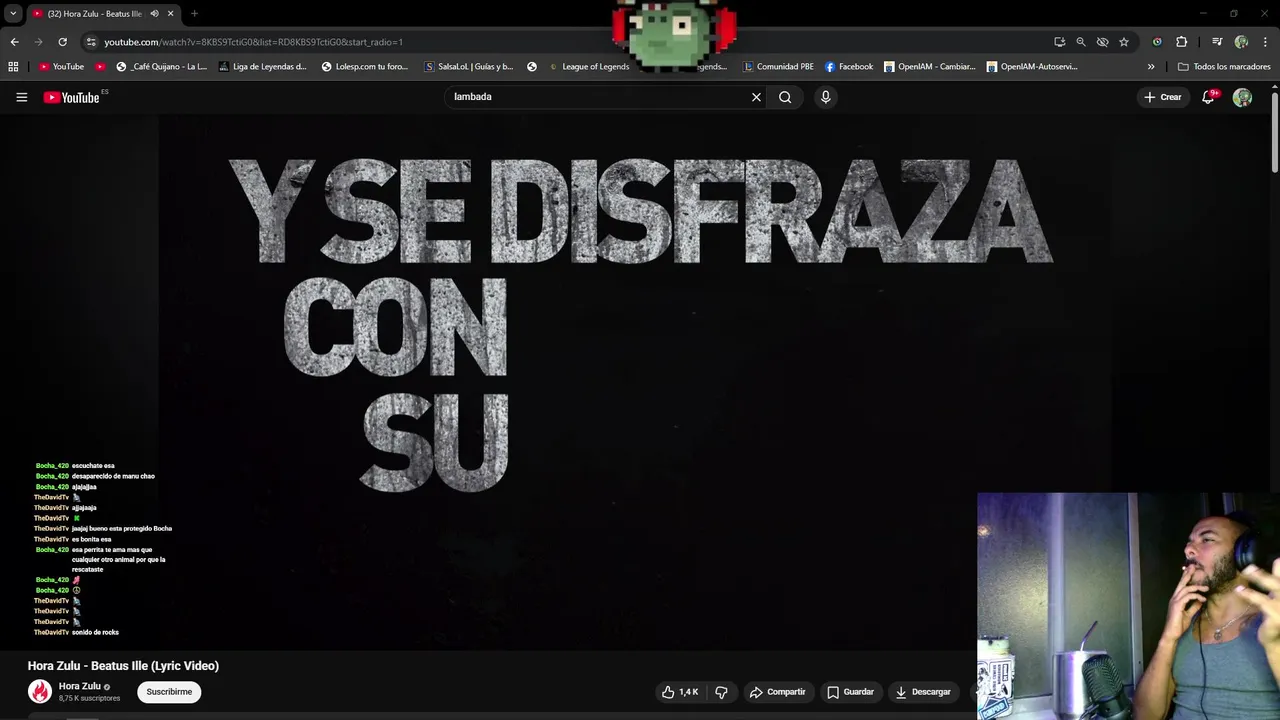Open the Hora Zulu channel name link
Image resolution: width=1280 pixels, height=720 pixels.
click(x=80, y=686)
